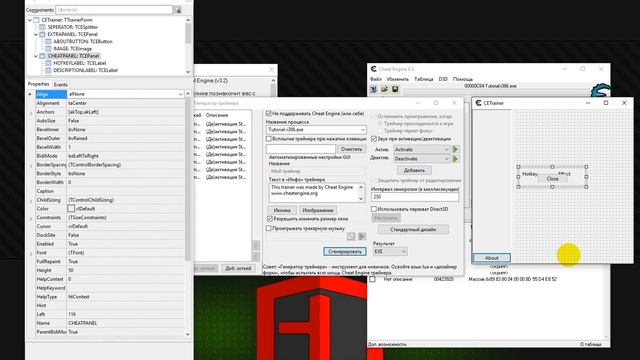Expand the Font property row

(31, 253)
